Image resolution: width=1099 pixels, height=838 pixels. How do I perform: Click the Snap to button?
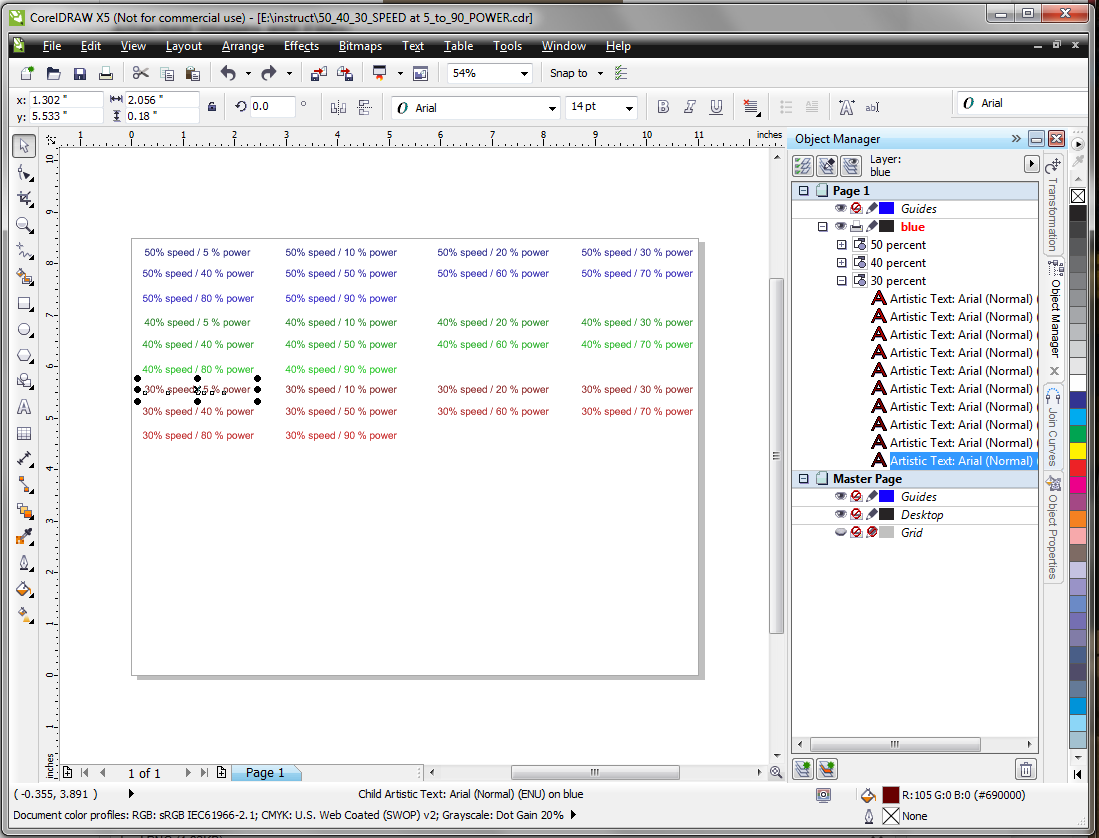coord(569,73)
